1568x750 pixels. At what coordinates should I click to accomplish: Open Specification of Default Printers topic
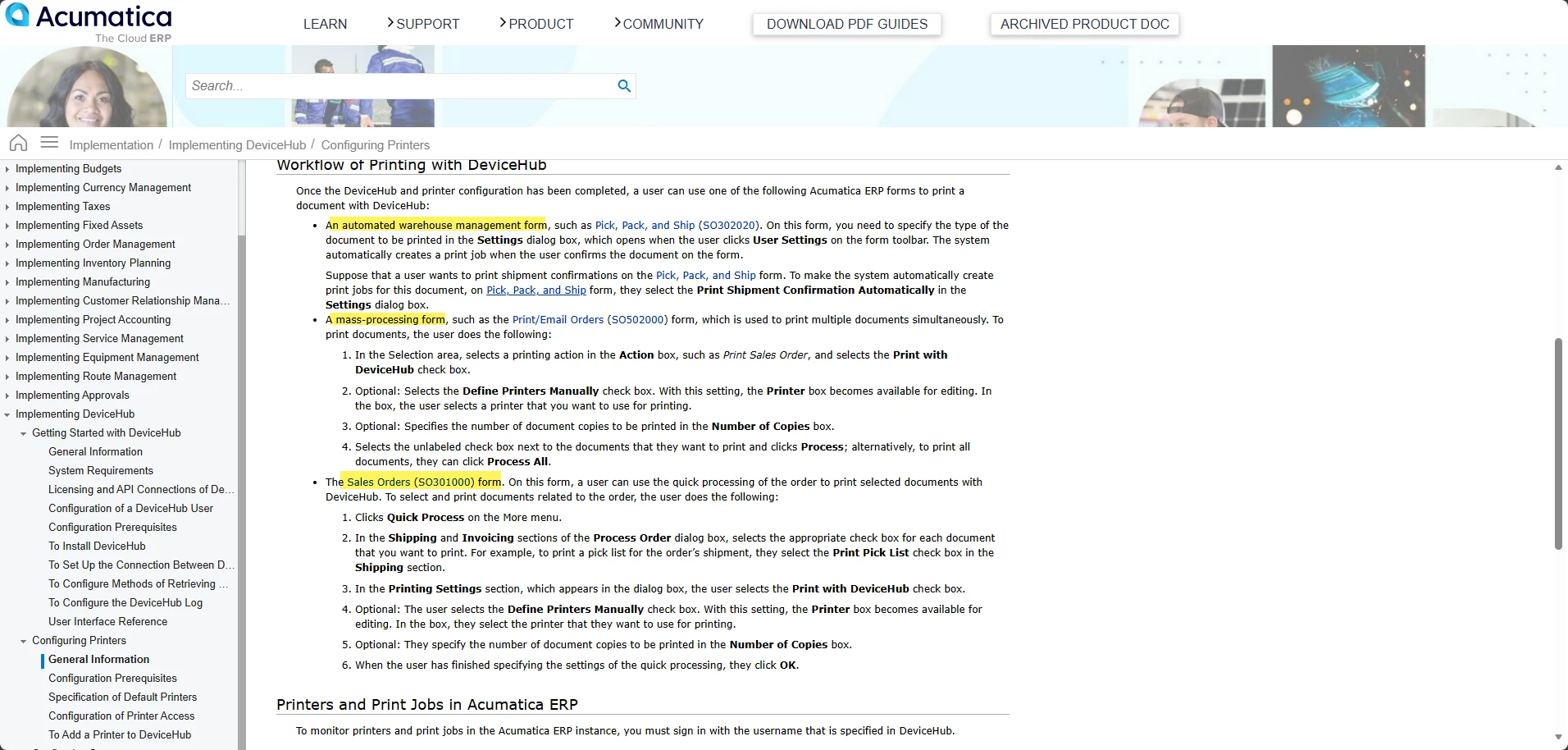click(122, 697)
